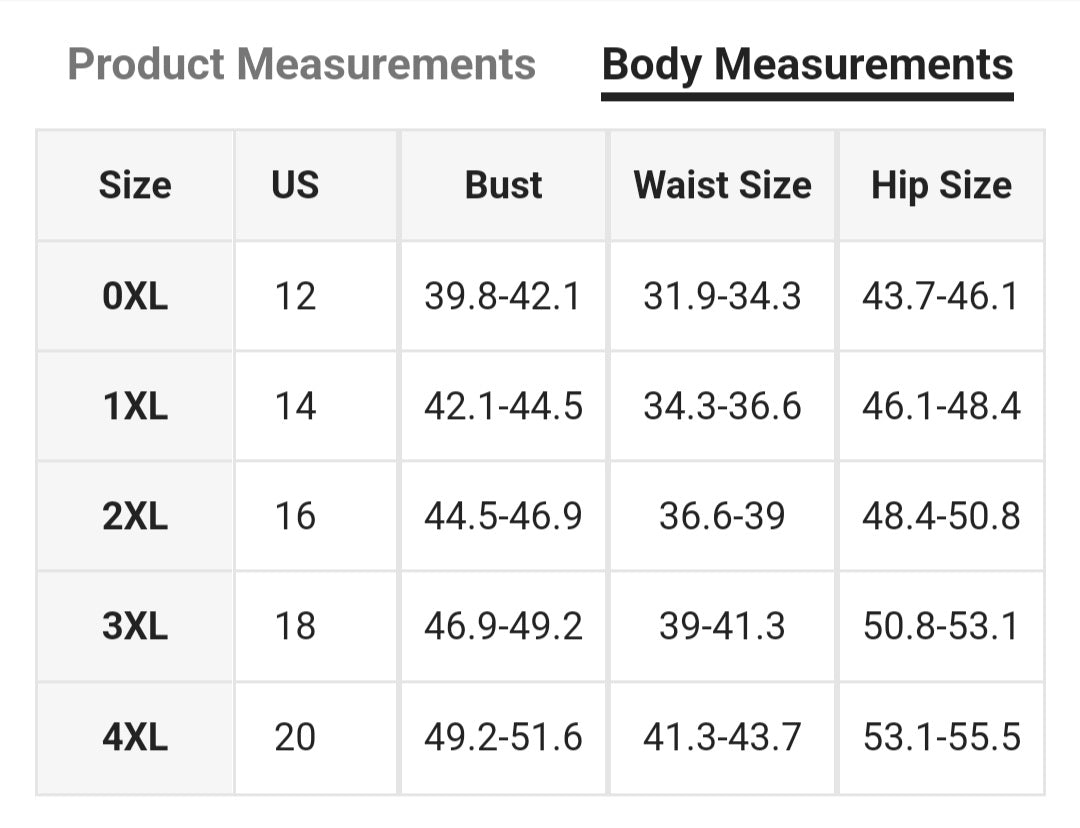Select the 2XL size row label

(x=135, y=516)
